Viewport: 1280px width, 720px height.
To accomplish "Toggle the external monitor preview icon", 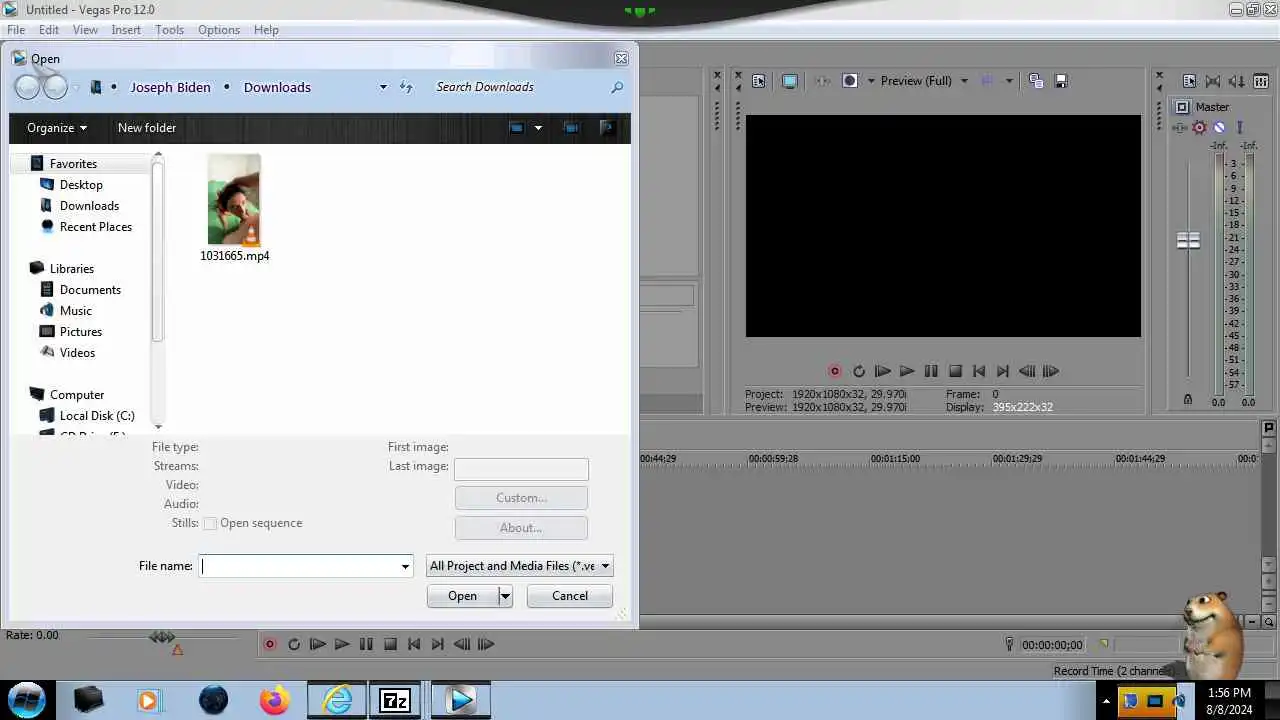I will click(x=790, y=81).
